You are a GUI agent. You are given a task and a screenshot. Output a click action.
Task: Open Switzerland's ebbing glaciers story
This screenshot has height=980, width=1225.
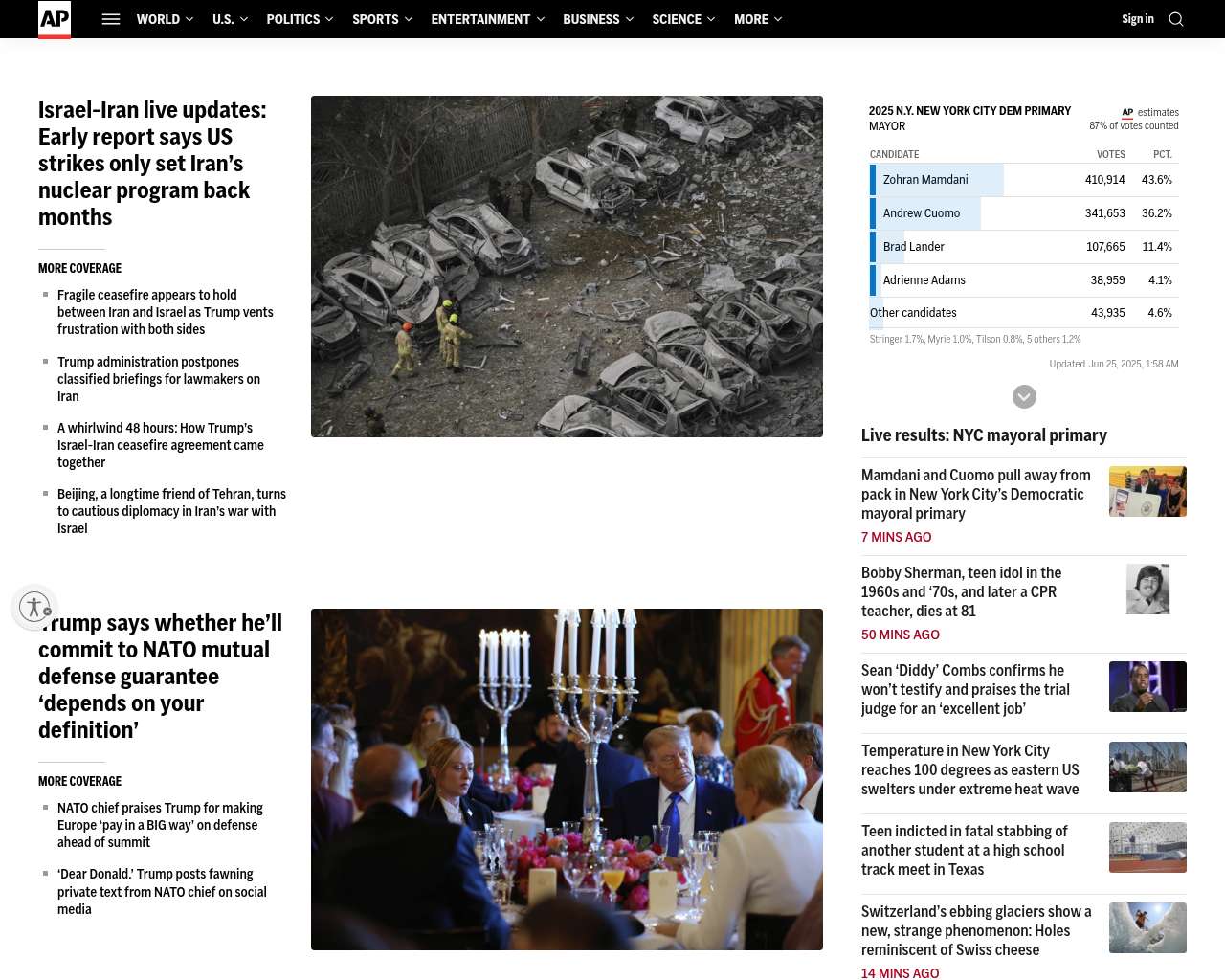click(x=976, y=930)
